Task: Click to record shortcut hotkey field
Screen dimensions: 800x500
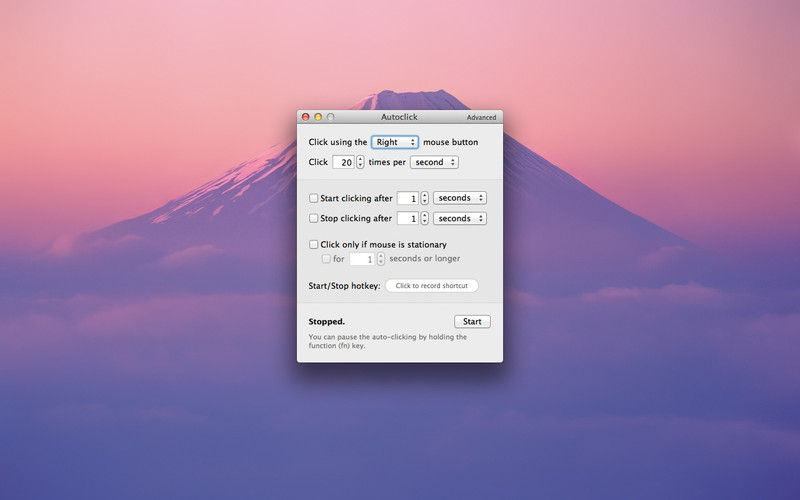Action: 432,286
